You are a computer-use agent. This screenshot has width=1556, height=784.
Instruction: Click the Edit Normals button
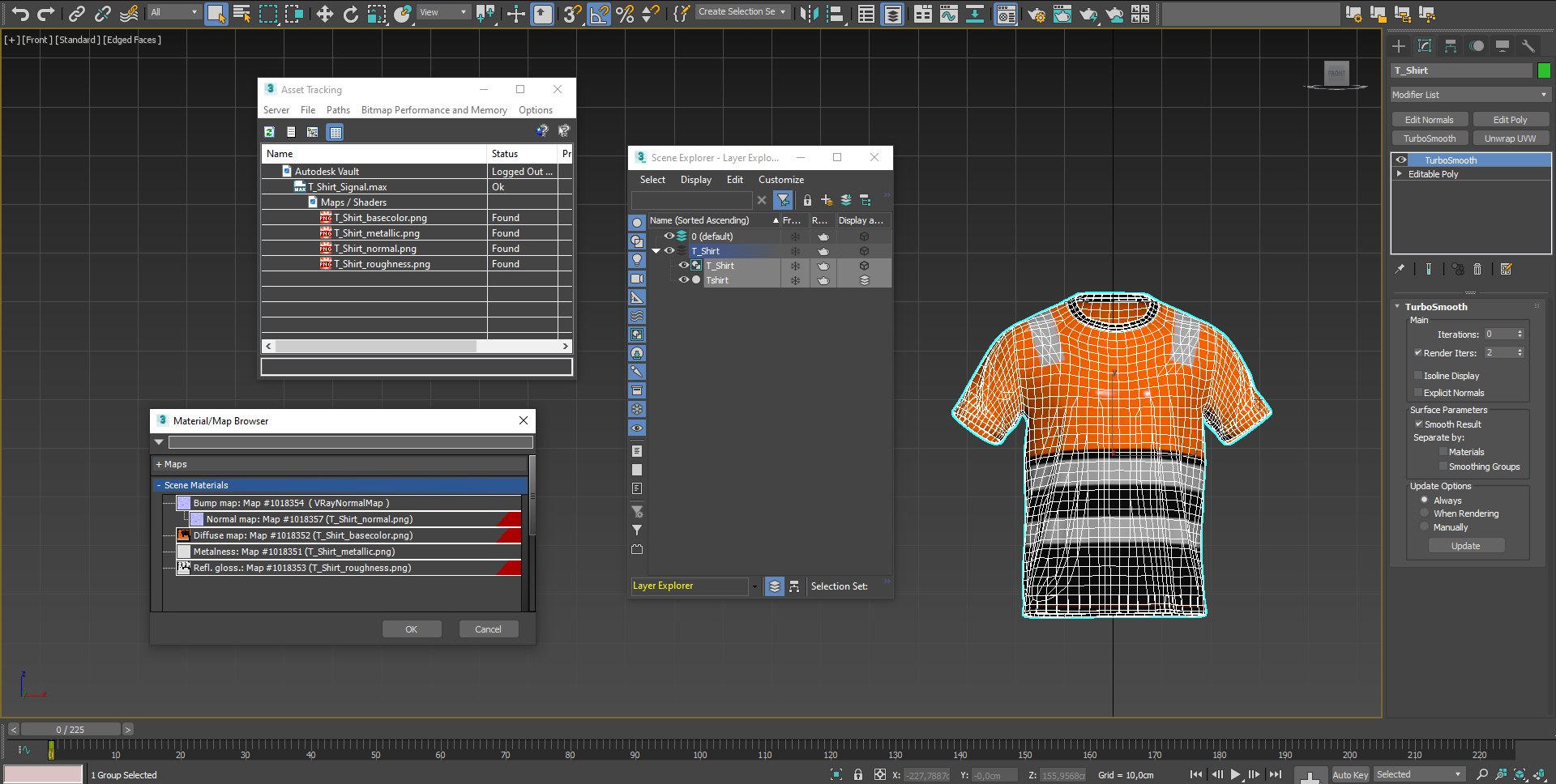coord(1429,120)
